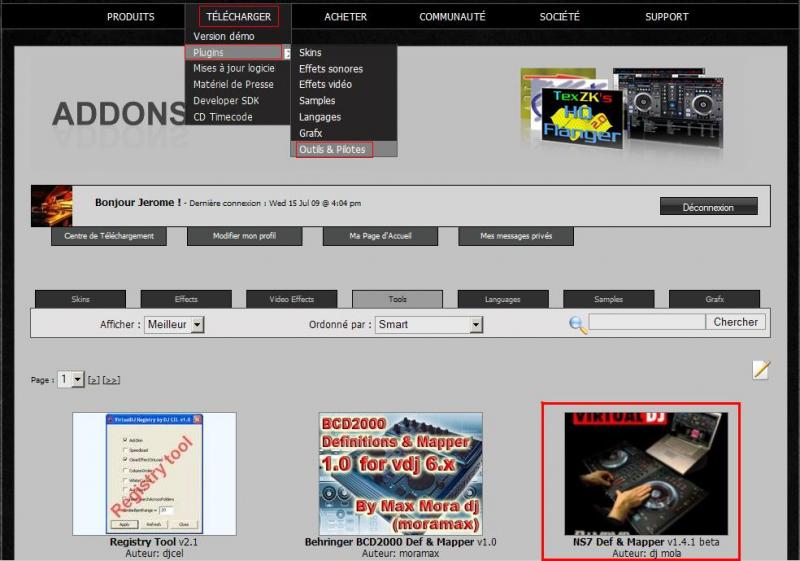This screenshot has width=800, height=561.
Task: Open the PRODUITS menu
Action: point(131,17)
